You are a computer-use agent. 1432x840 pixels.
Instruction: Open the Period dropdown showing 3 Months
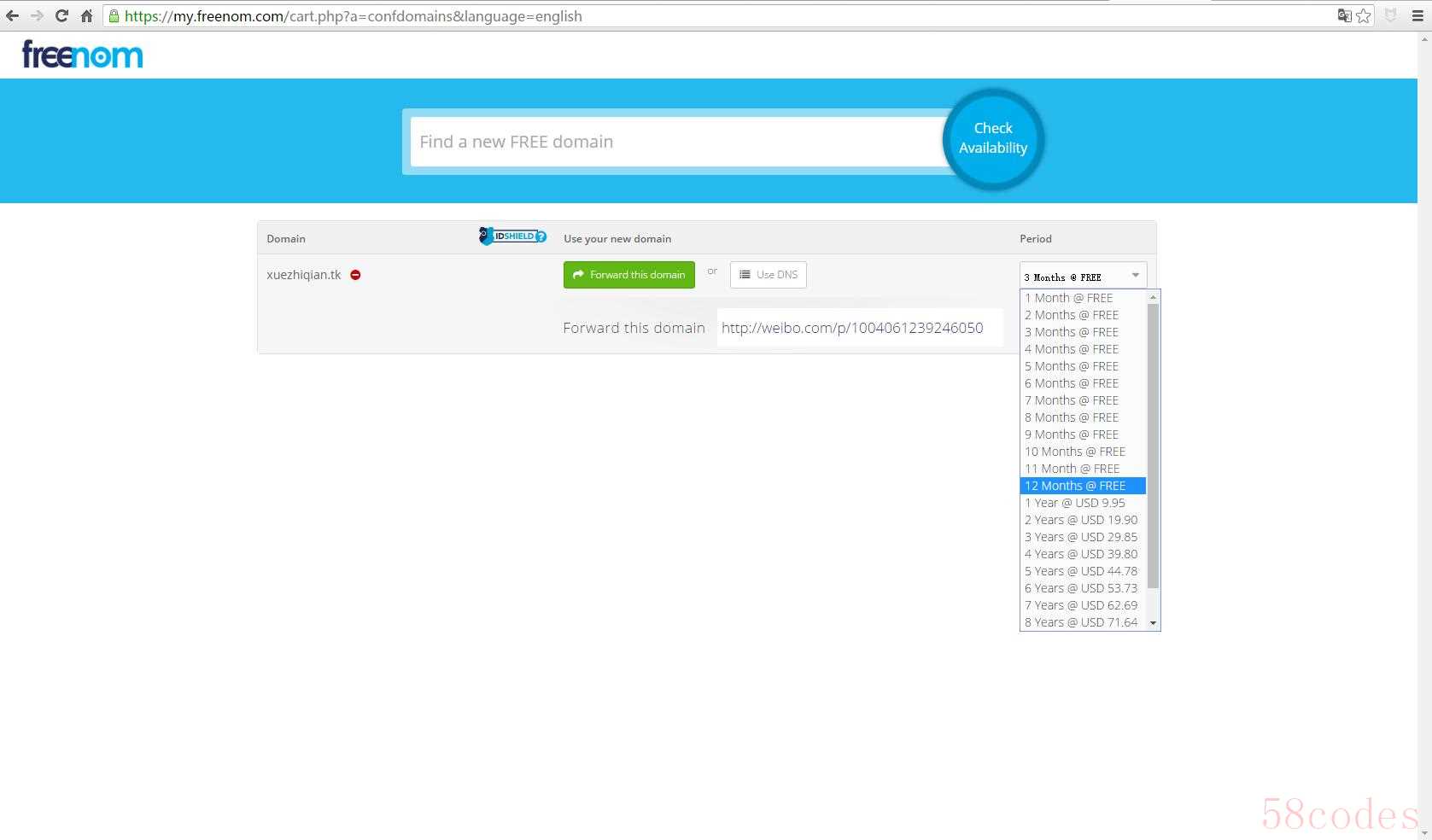coord(1083,276)
